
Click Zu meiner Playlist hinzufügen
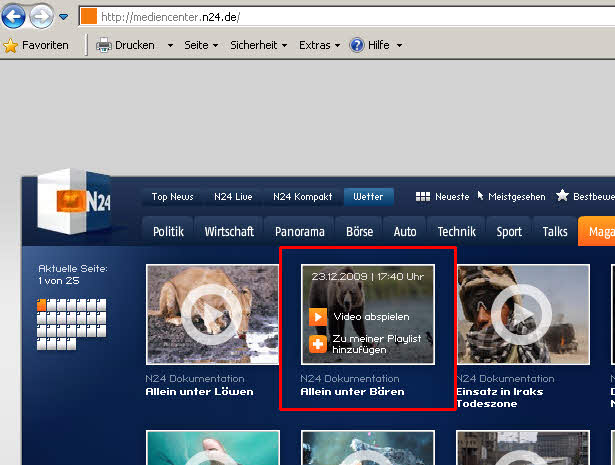click(x=377, y=344)
